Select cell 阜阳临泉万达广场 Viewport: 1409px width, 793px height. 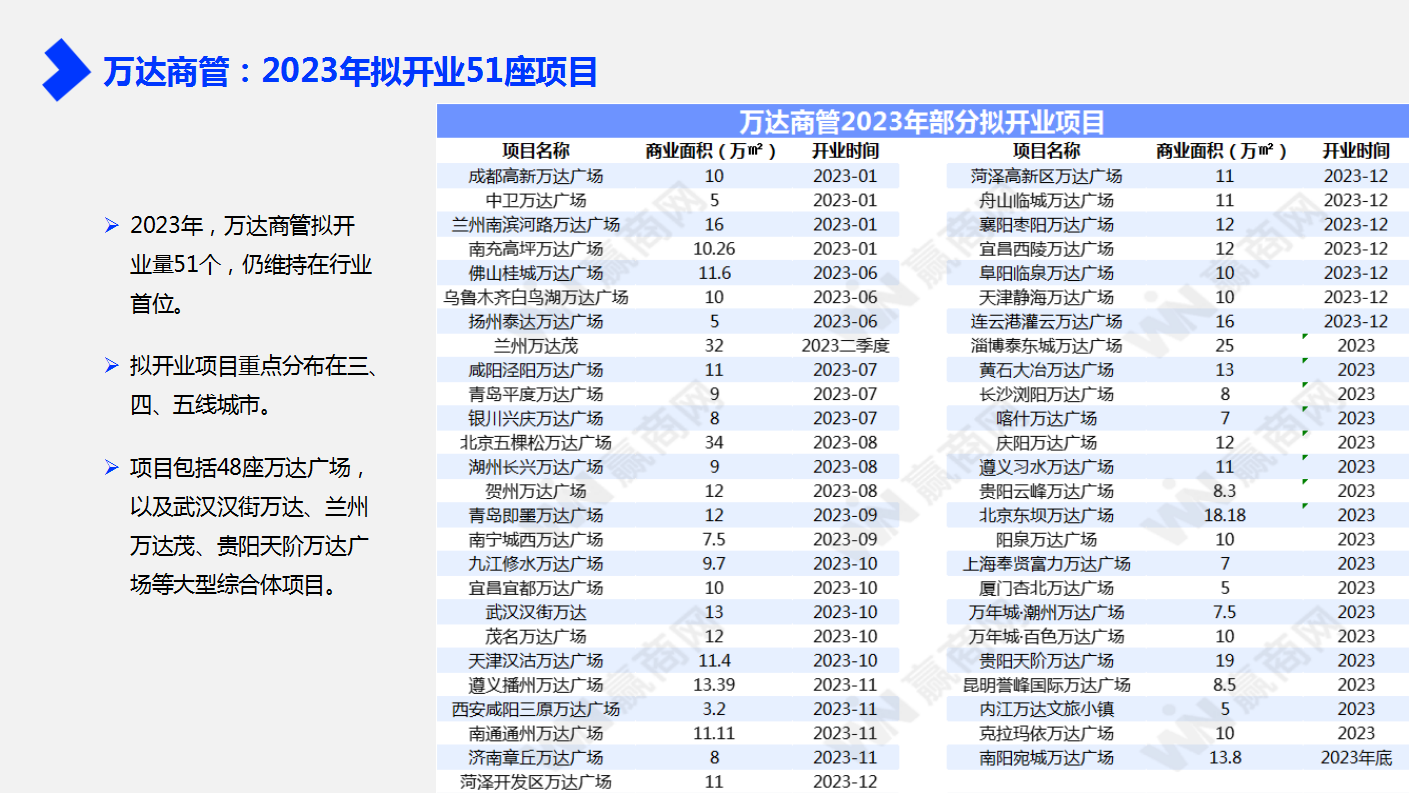(1046, 273)
